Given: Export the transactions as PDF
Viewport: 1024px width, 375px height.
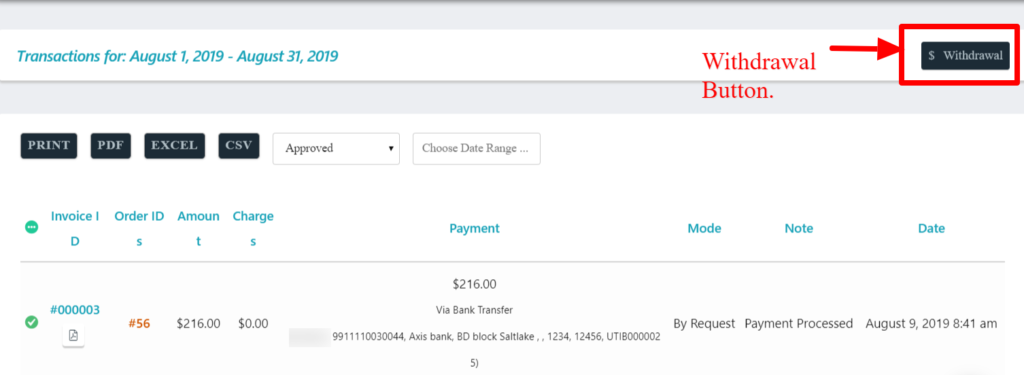Looking at the screenshot, I should click(x=110, y=146).
